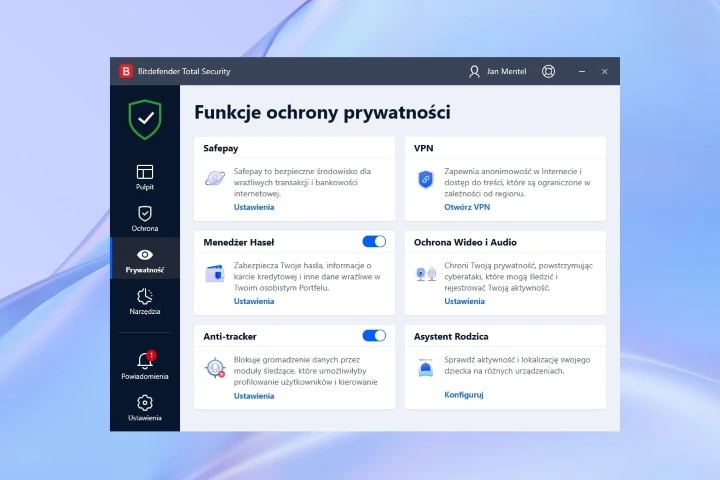Disable the Anti-tracker switch
The image size is (720, 480).
coord(374,336)
